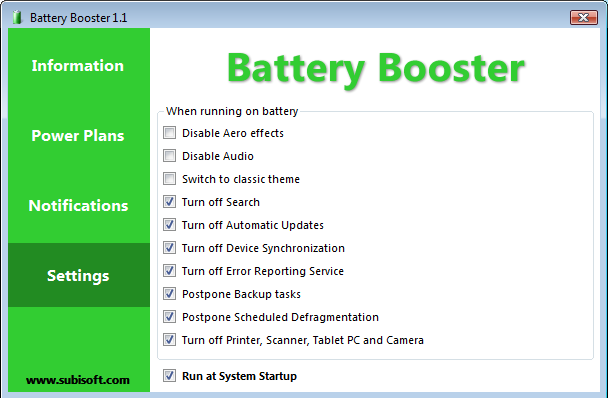608x398 pixels.
Task: Click the 'When running on battery' group label
Action: pyautogui.click(x=232, y=111)
